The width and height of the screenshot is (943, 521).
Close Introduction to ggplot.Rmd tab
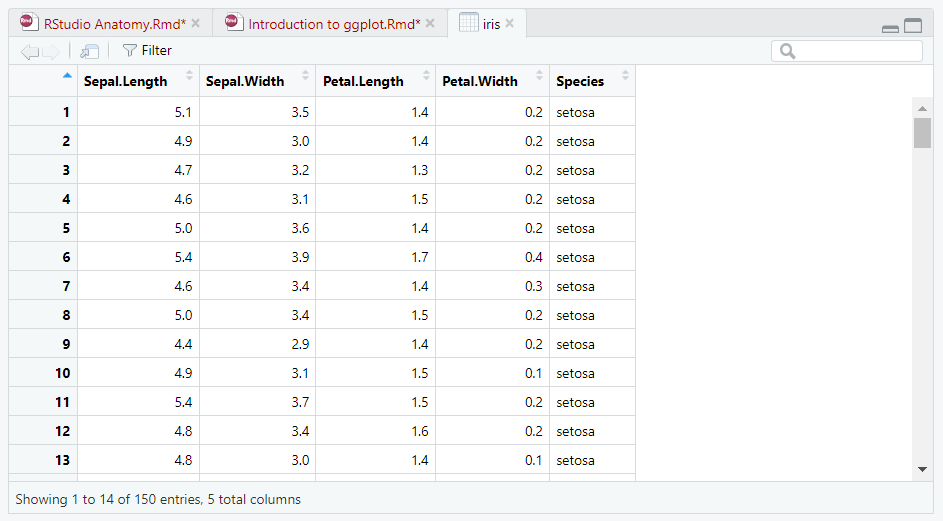[x=430, y=23]
